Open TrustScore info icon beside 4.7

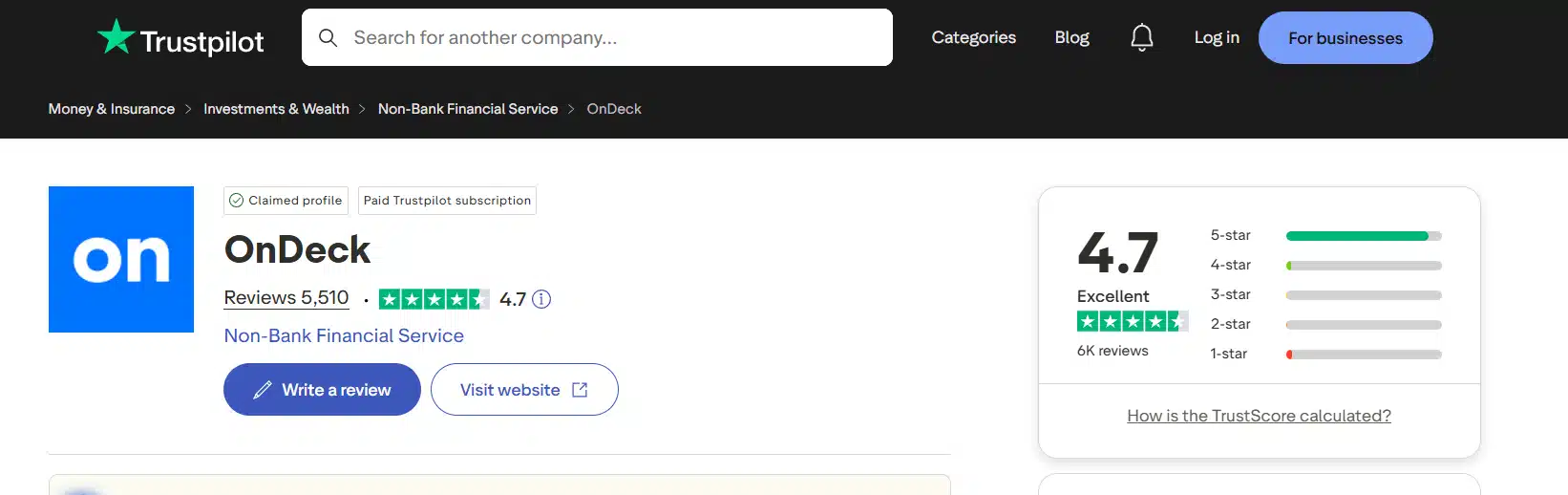pos(541,299)
